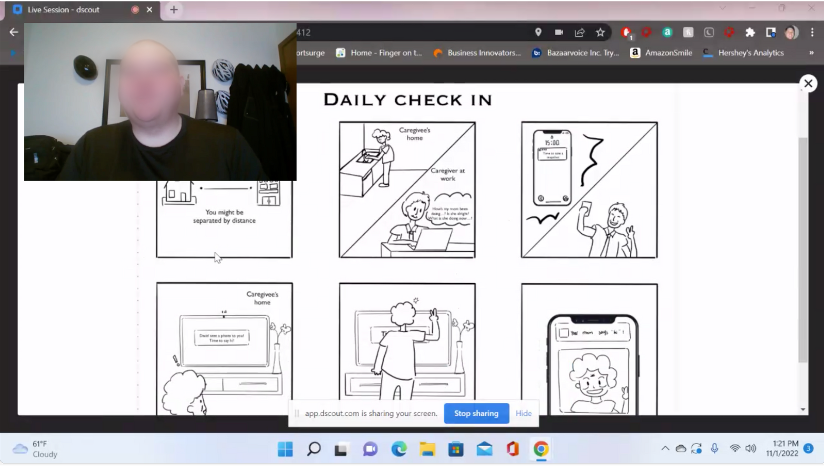The height and width of the screenshot is (472, 824).
Task: Show hidden bookmarks with the » chevron
Action: click(811, 53)
